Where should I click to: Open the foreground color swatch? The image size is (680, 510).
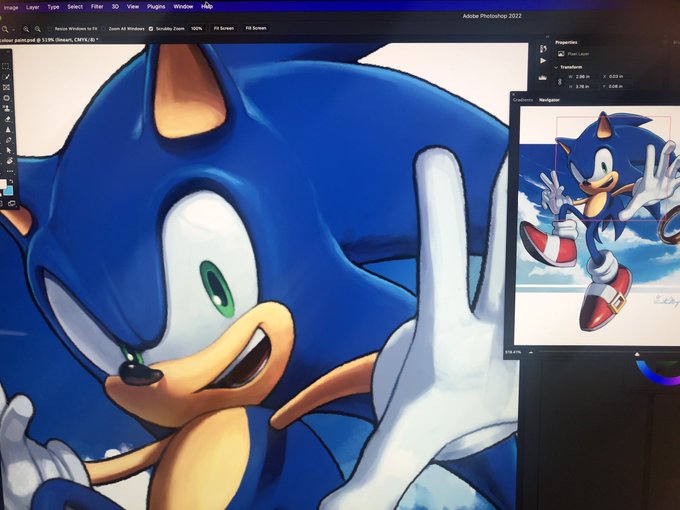pyautogui.click(x=3, y=184)
